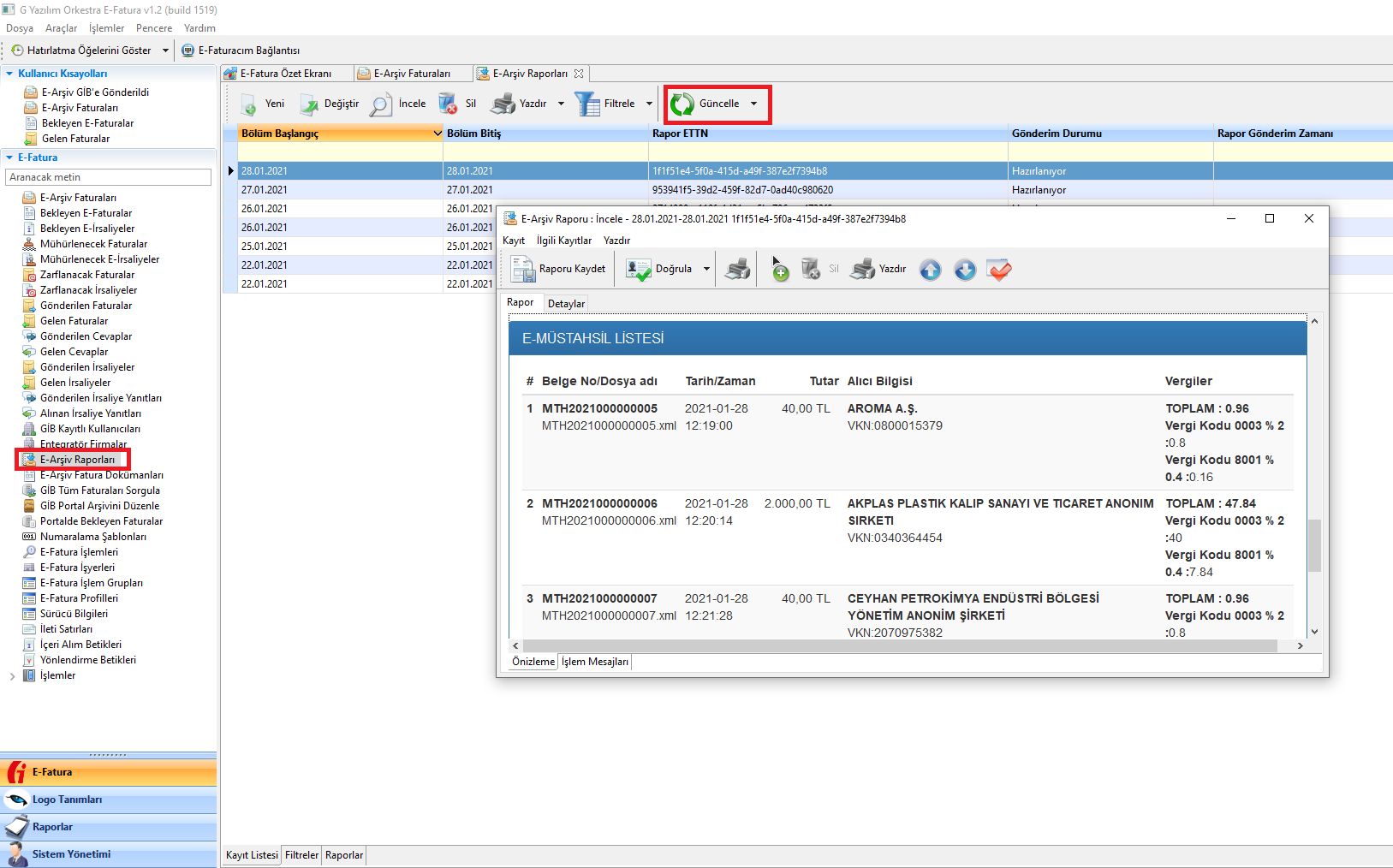Click the Filtrele funnel icon

[x=587, y=104]
